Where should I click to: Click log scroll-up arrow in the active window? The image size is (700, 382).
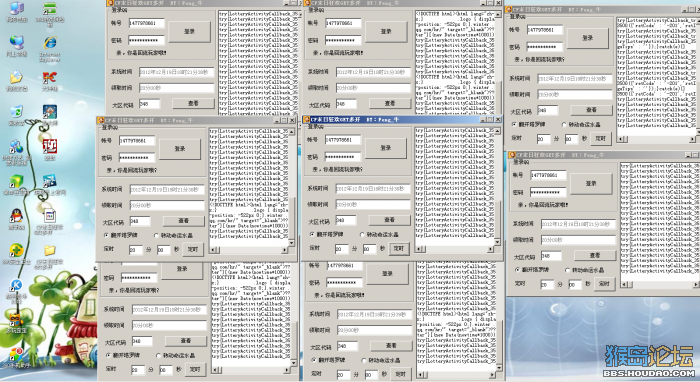click(x=497, y=130)
